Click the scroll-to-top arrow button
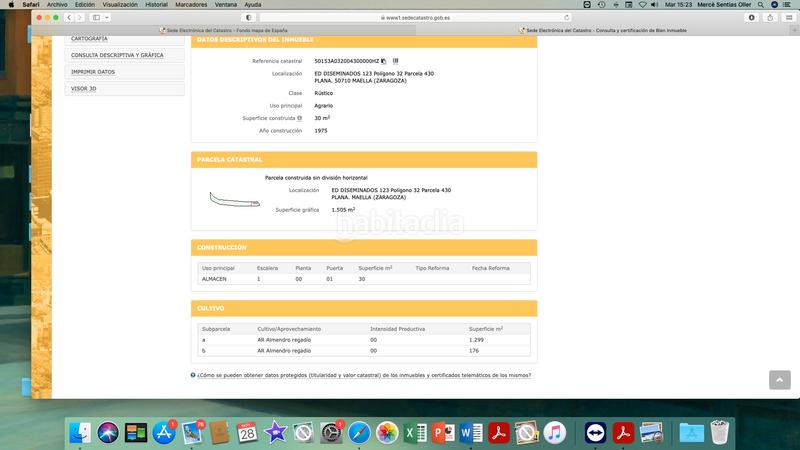 [780, 380]
